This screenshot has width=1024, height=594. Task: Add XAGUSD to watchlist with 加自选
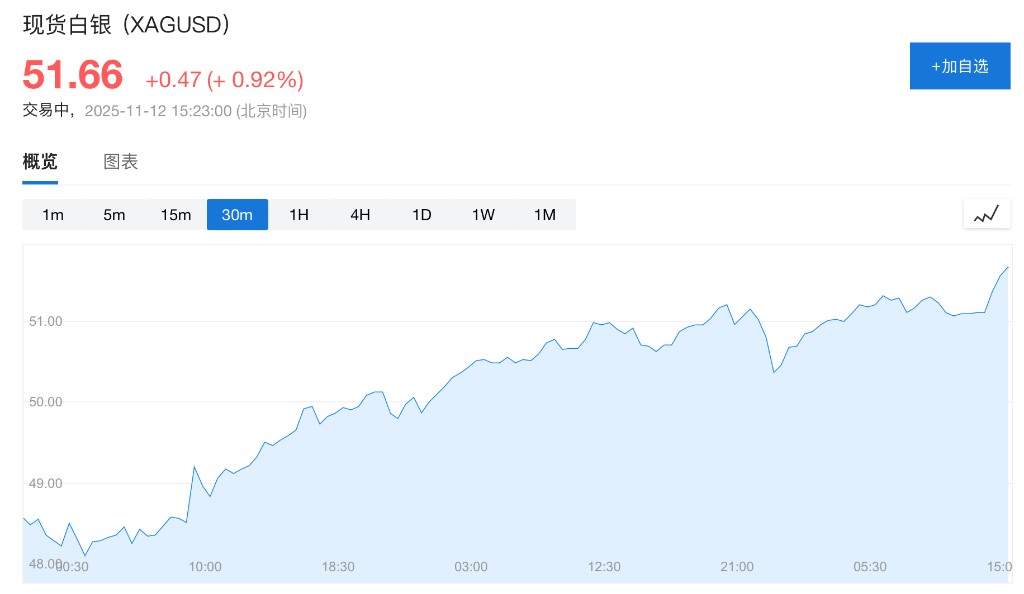(x=959, y=66)
